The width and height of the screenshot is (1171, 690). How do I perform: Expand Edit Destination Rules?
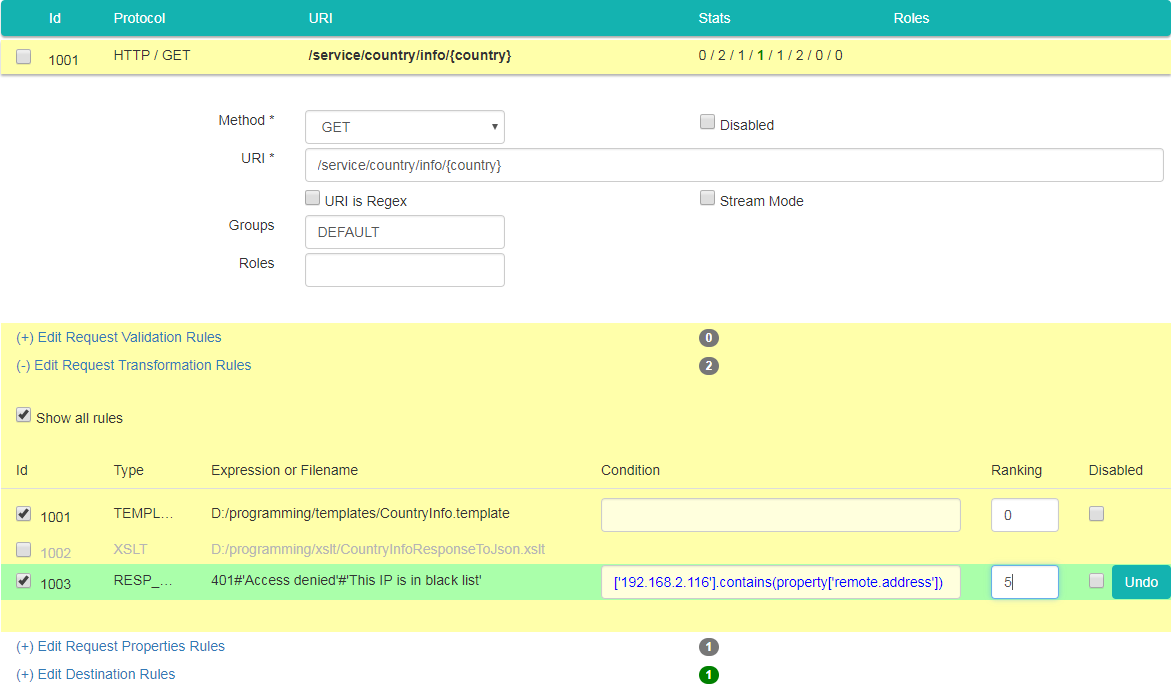pos(96,675)
